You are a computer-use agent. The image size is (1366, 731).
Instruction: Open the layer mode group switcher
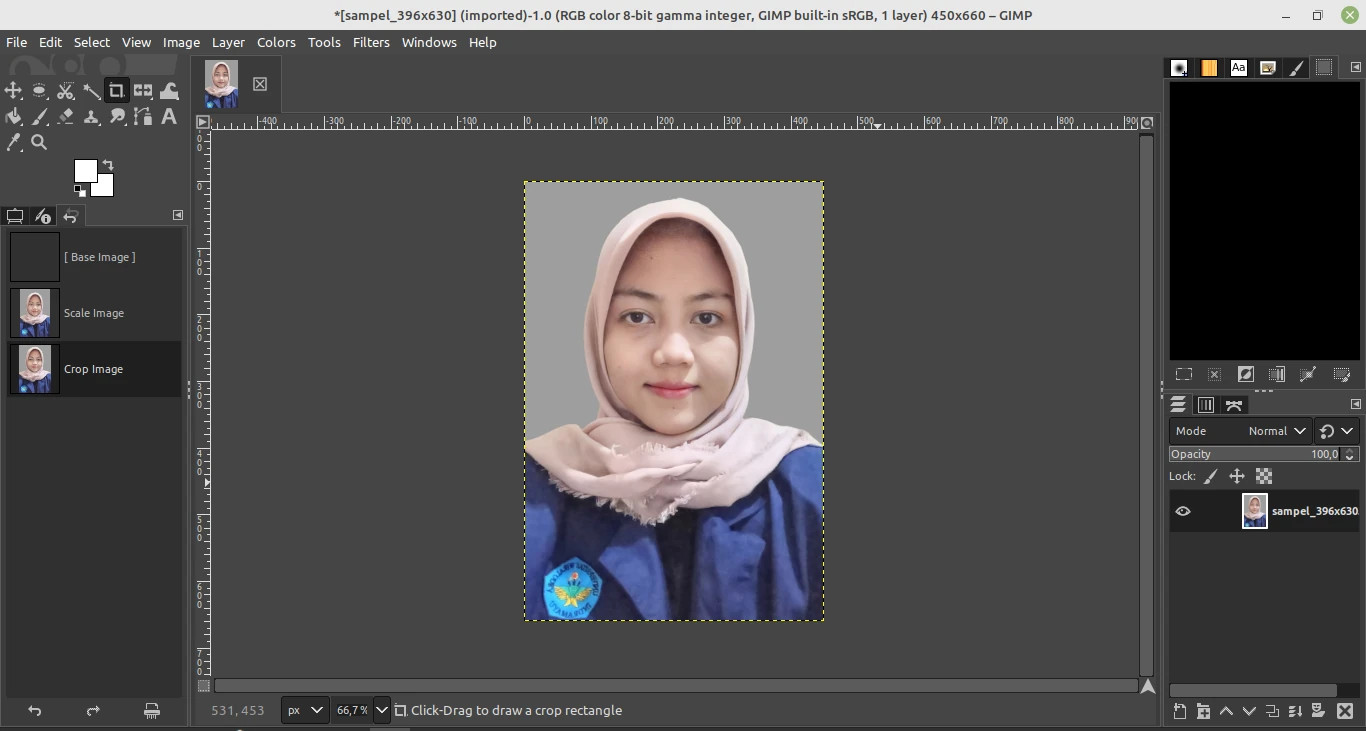click(1337, 431)
